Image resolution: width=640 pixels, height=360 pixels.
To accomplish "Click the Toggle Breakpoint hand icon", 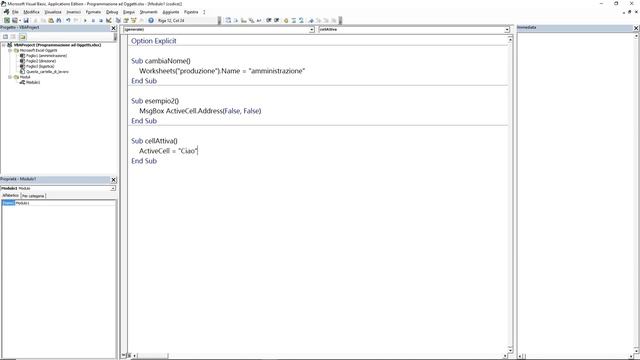I will 286,20.
